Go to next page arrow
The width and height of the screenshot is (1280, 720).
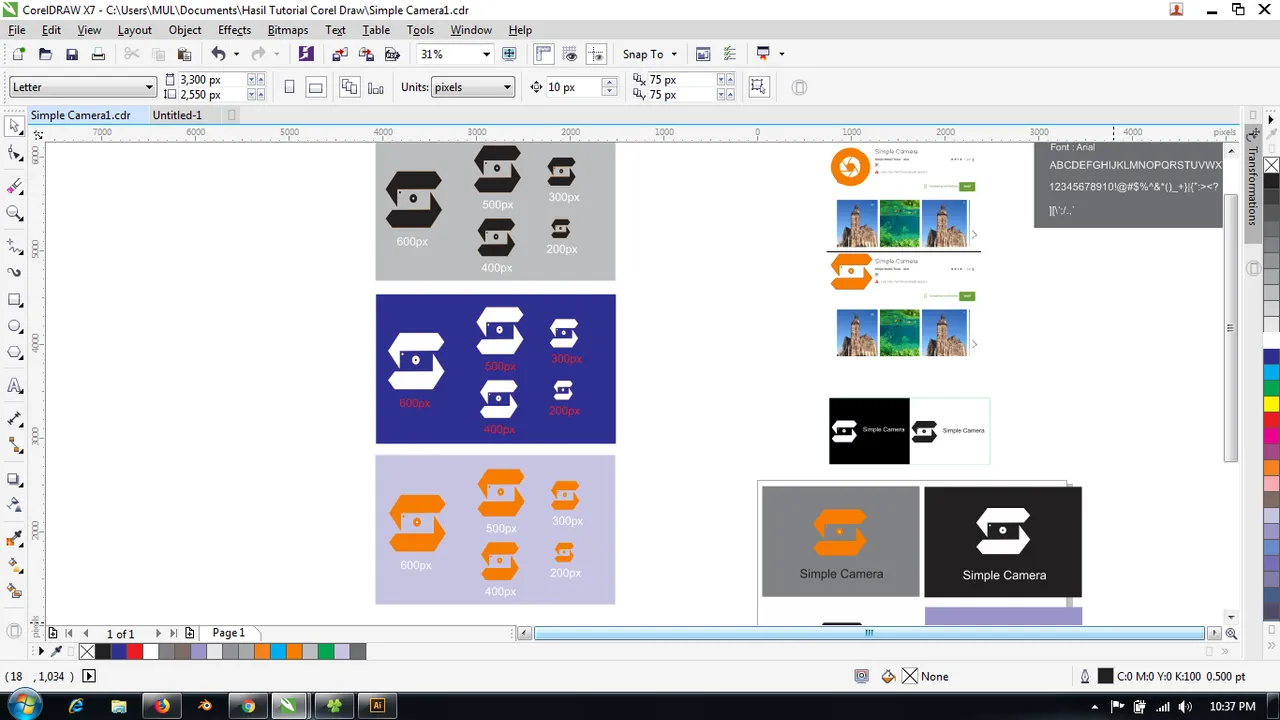pyautogui.click(x=157, y=633)
